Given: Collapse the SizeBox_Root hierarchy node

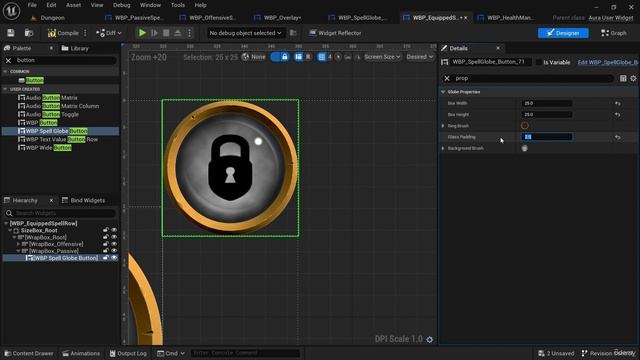Looking at the screenshot, I should click(10, 231).
